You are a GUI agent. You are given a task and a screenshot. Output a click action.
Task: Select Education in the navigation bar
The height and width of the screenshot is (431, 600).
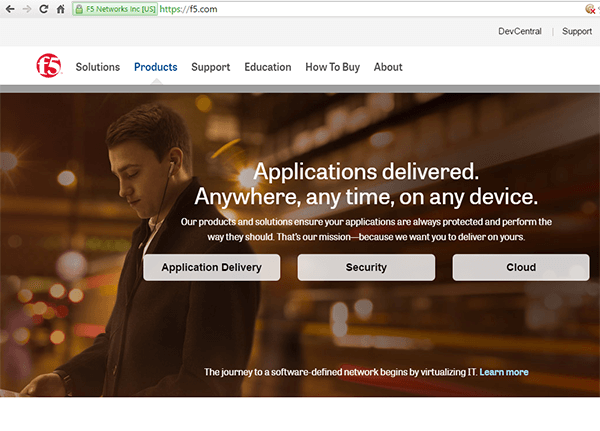pyautogui.click(x=267, y=67)
